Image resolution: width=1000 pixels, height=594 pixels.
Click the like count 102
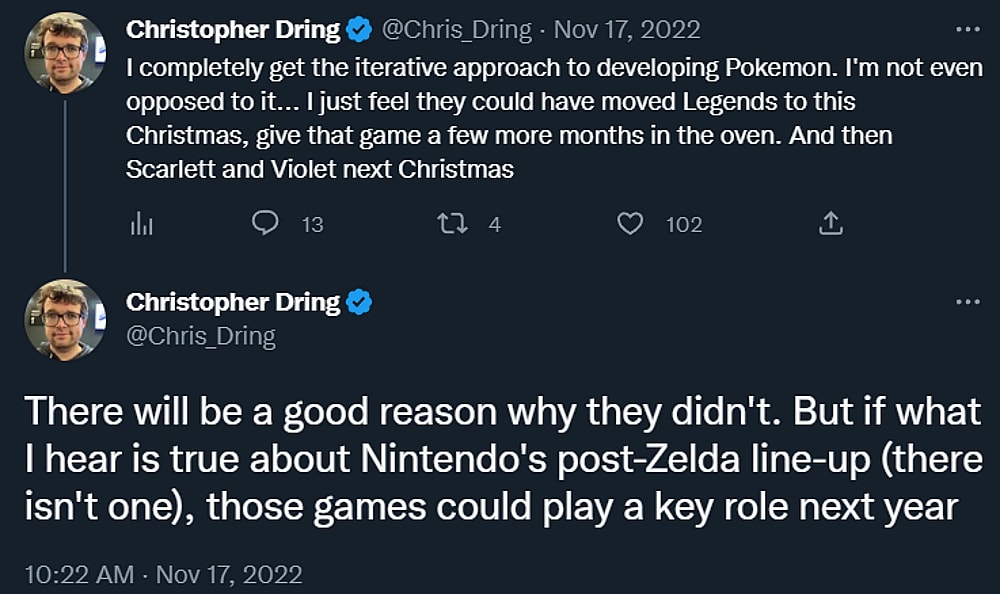pos(683,224)
